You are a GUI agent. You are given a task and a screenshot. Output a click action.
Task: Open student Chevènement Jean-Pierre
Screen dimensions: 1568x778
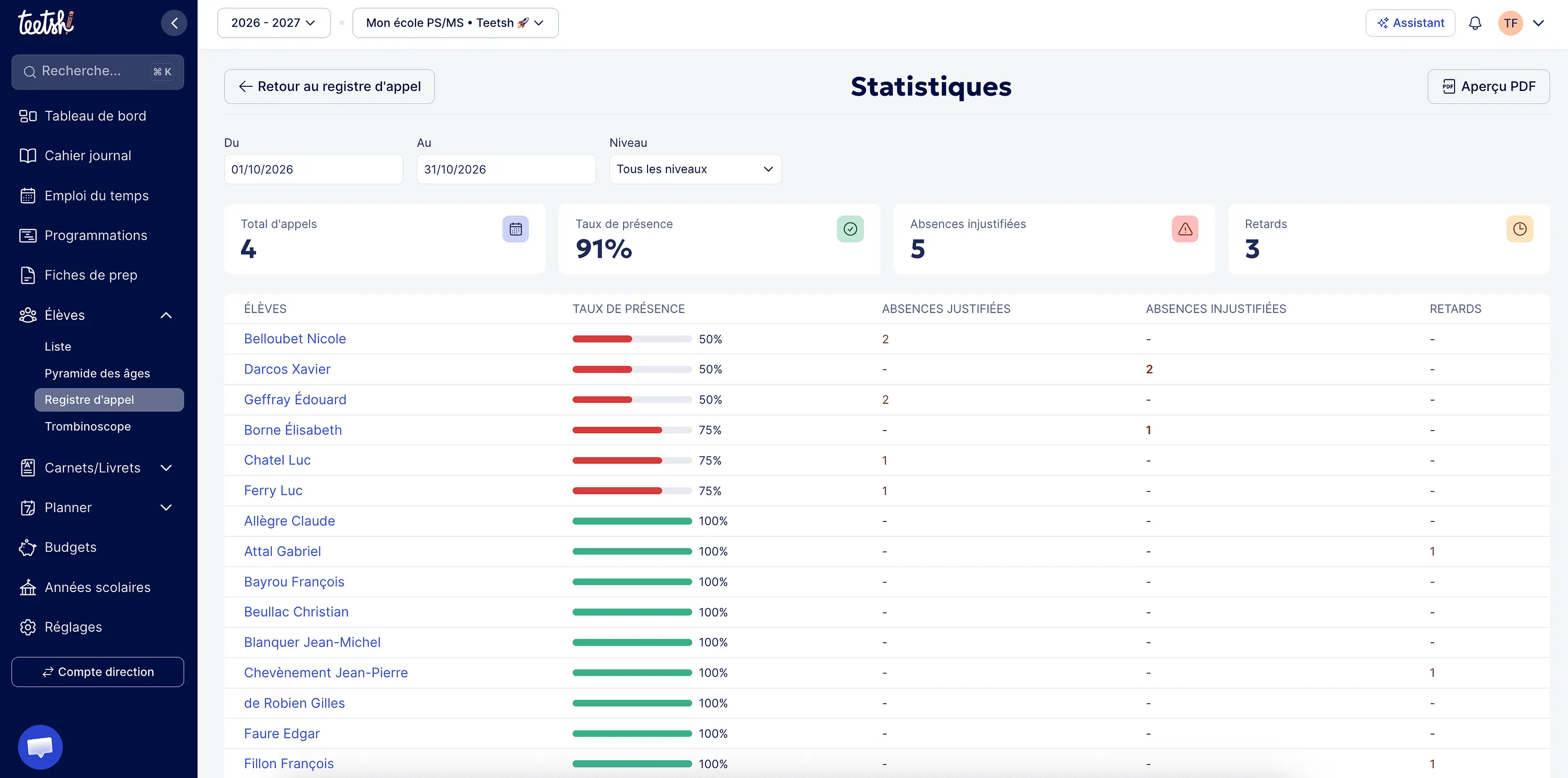326,673
